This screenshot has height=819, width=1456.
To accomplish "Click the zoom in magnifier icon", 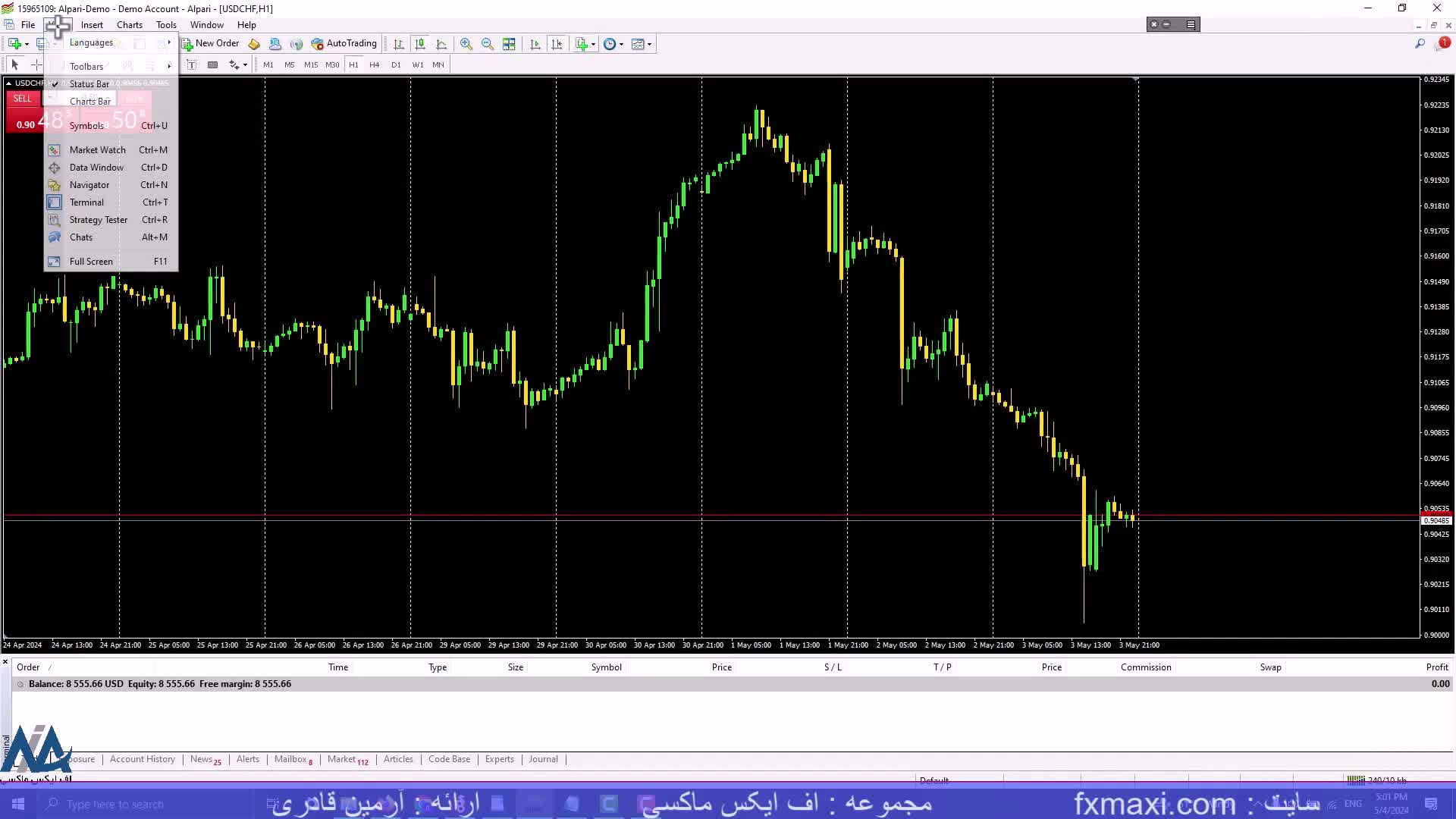I will (466, 44).
